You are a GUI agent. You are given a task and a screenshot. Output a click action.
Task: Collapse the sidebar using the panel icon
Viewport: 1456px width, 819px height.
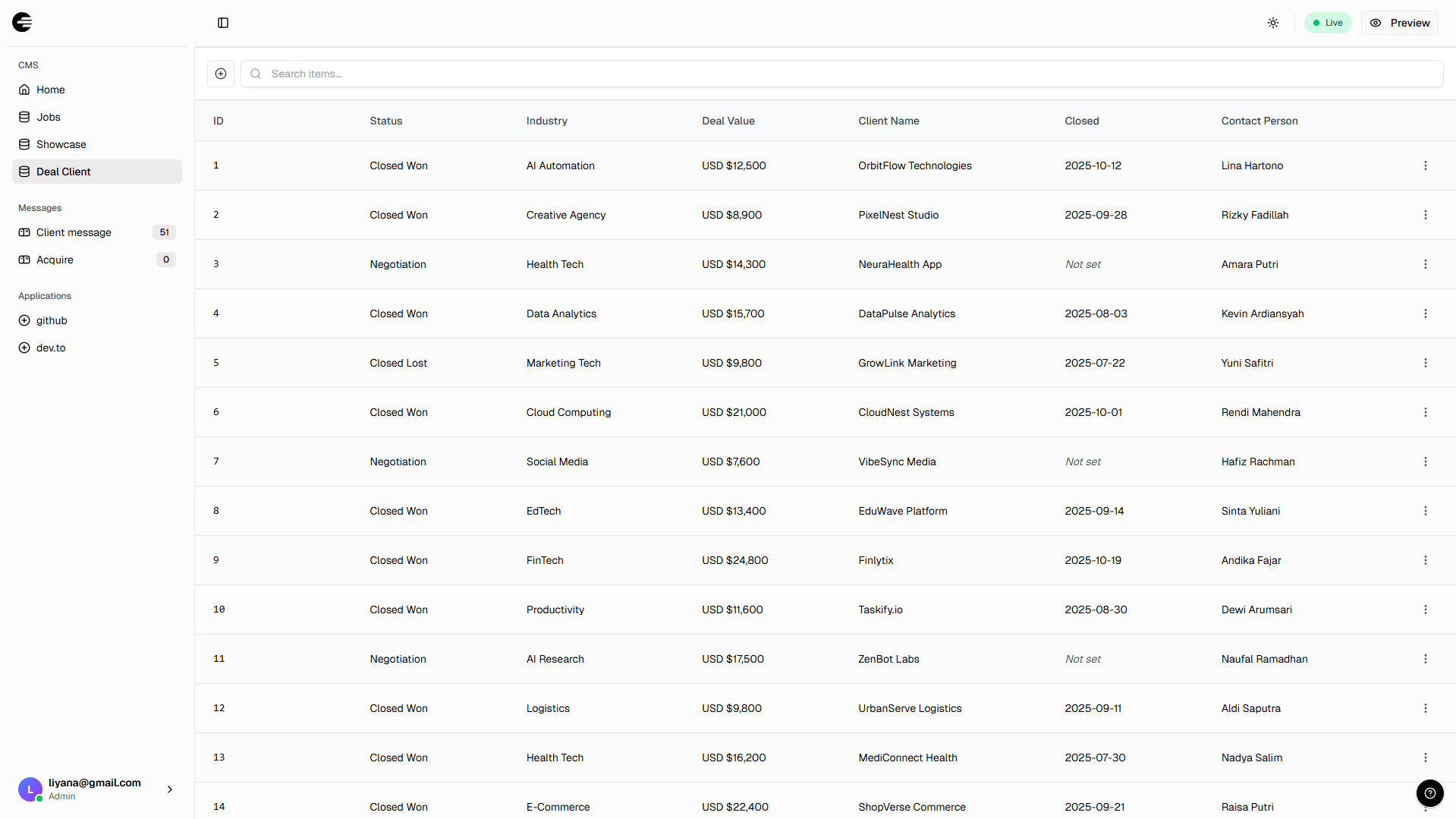[222, 23]
